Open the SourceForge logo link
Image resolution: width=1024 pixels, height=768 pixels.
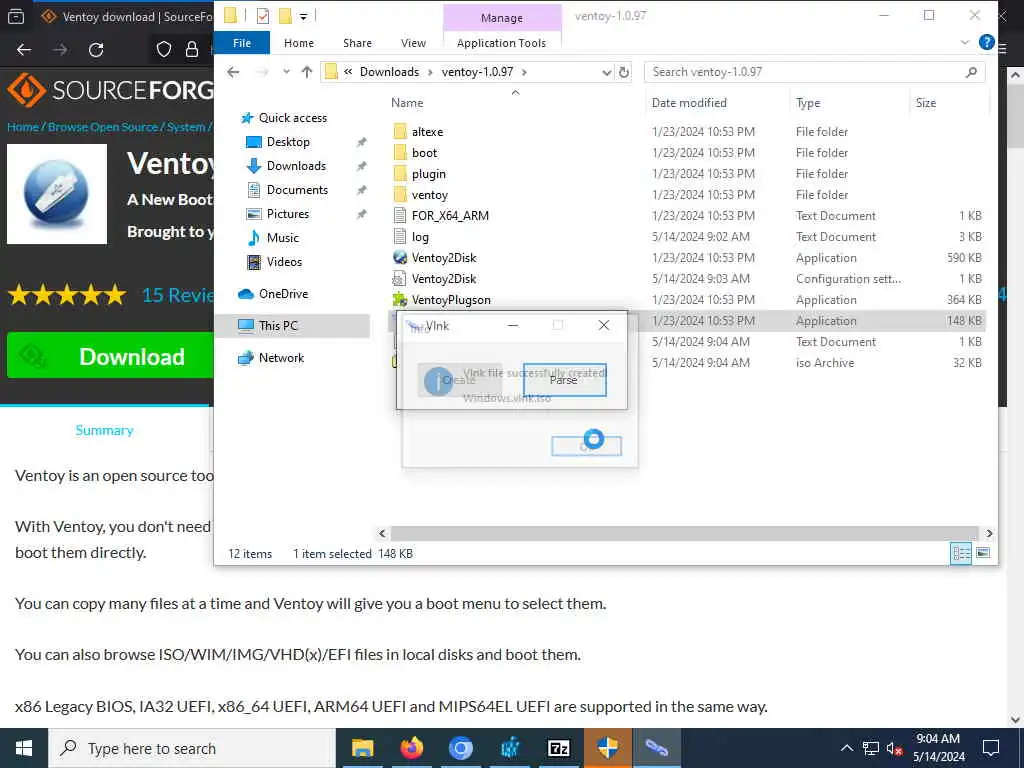click(110, 90)
